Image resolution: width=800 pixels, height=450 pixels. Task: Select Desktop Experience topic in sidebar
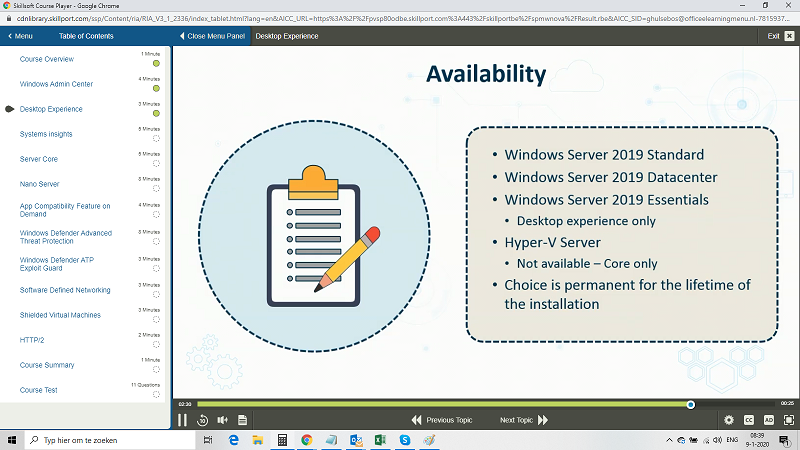click(51, 109)
